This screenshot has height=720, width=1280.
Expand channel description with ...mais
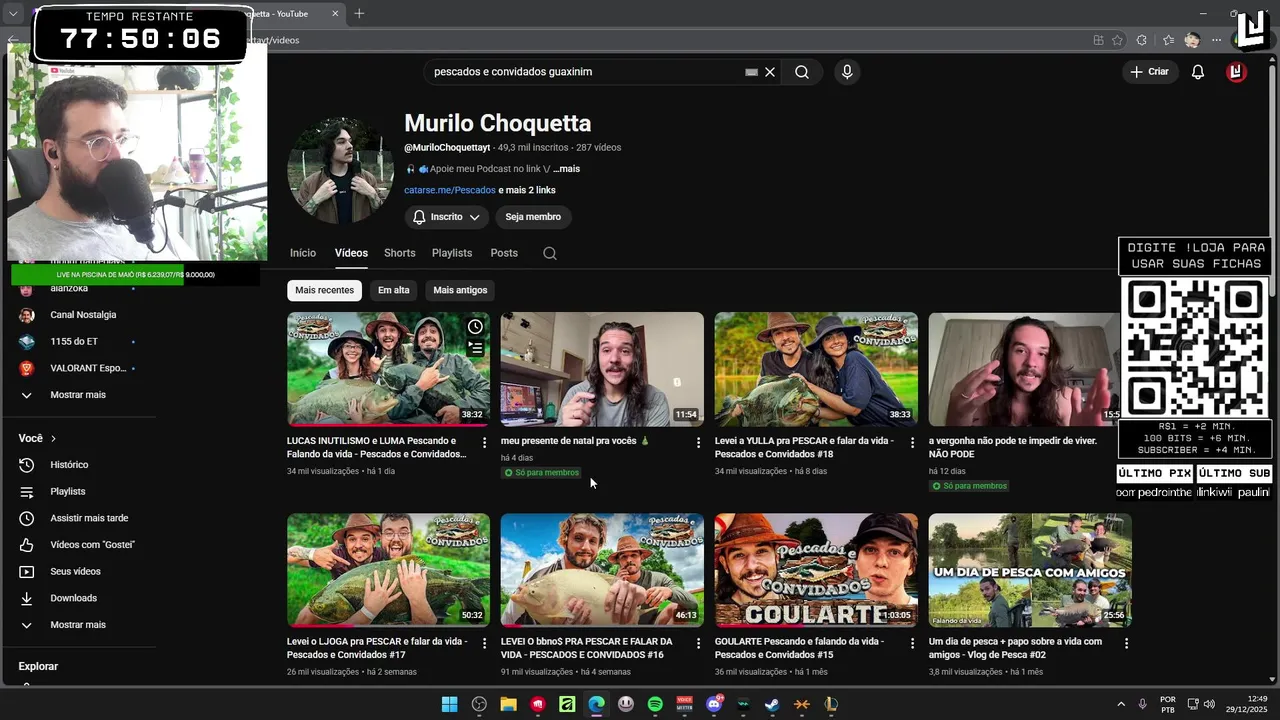(566, 169)
